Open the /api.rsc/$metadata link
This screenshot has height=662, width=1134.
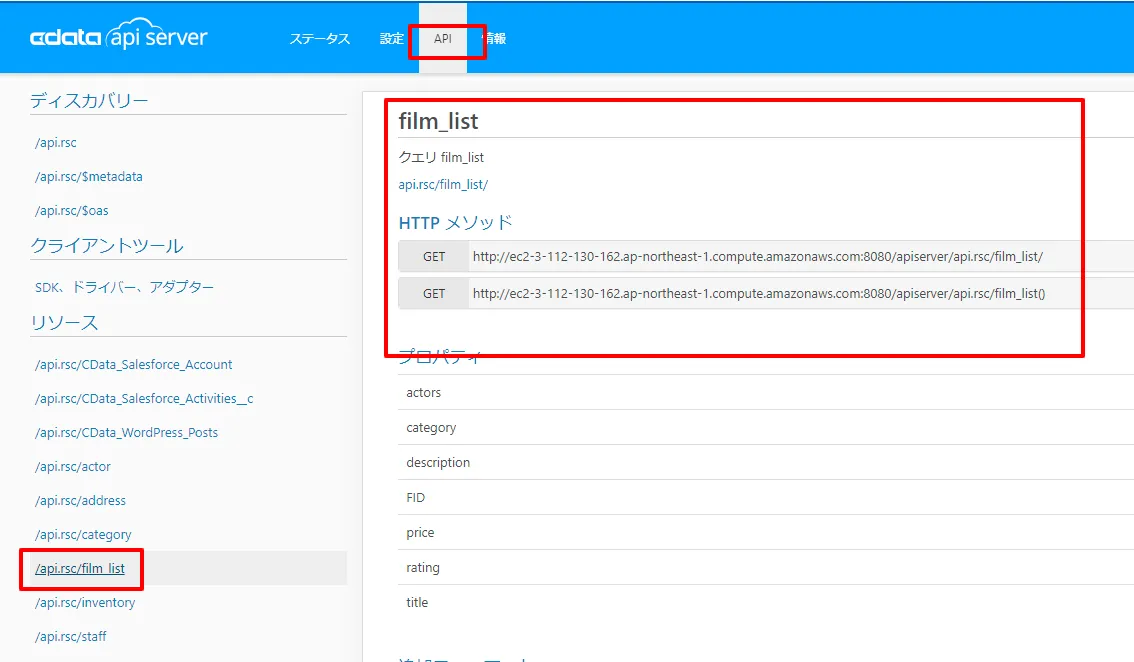coord(89,177)
